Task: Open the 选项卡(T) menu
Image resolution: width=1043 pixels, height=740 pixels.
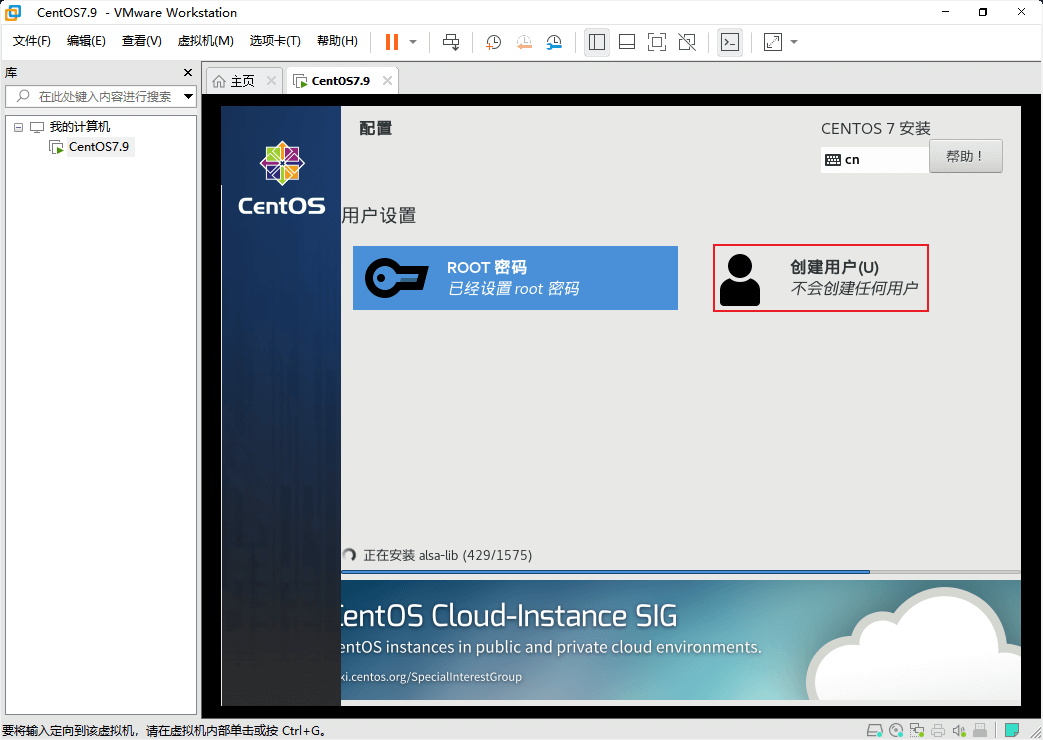Action: point(275,41)
